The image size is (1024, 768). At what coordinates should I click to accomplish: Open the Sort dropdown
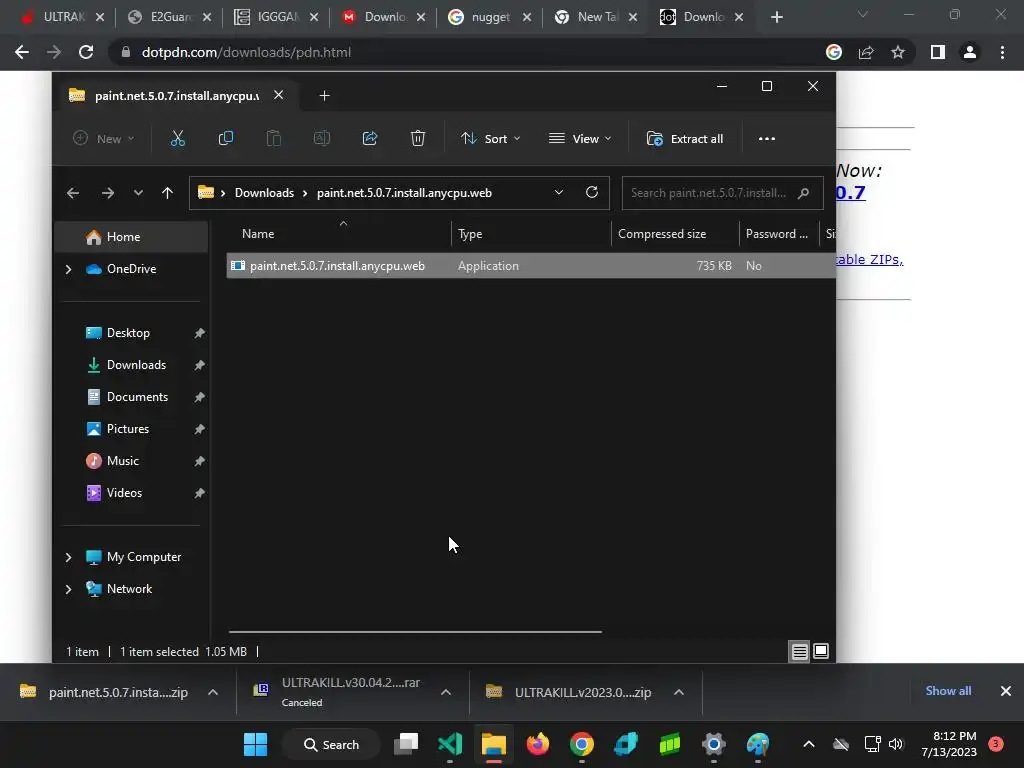490,138
